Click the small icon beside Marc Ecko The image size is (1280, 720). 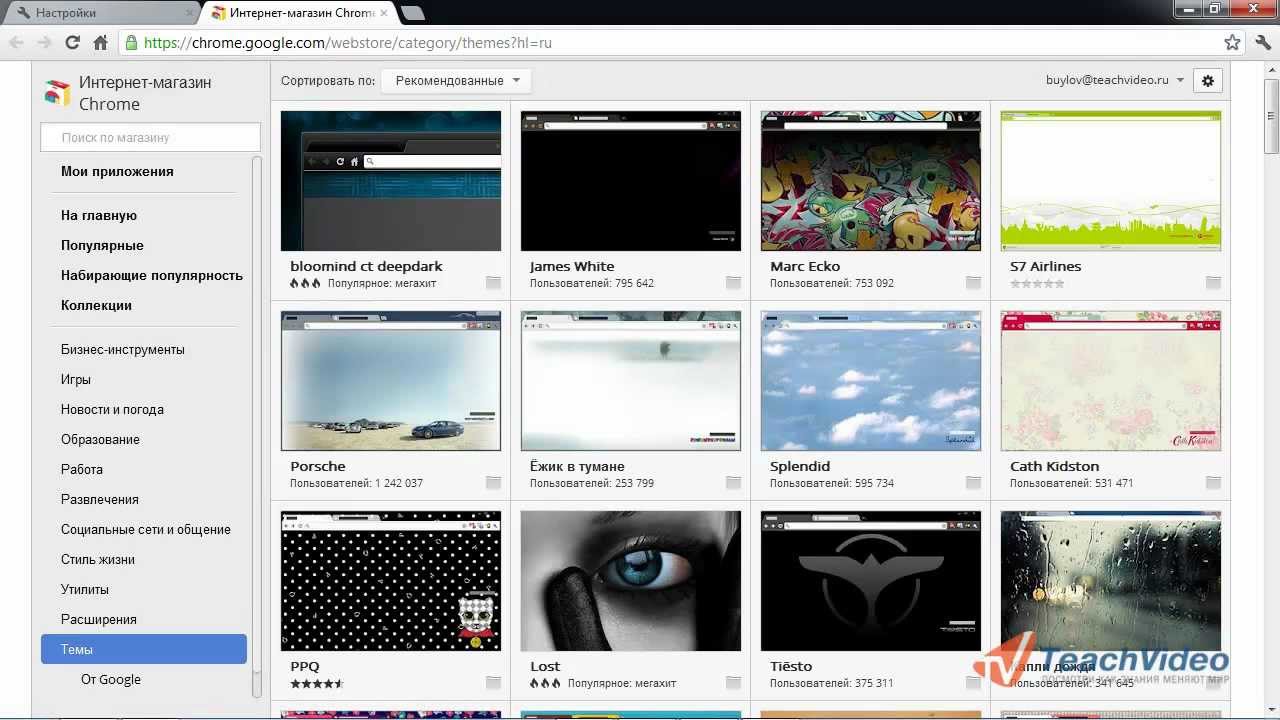click(x=973, y=283)
